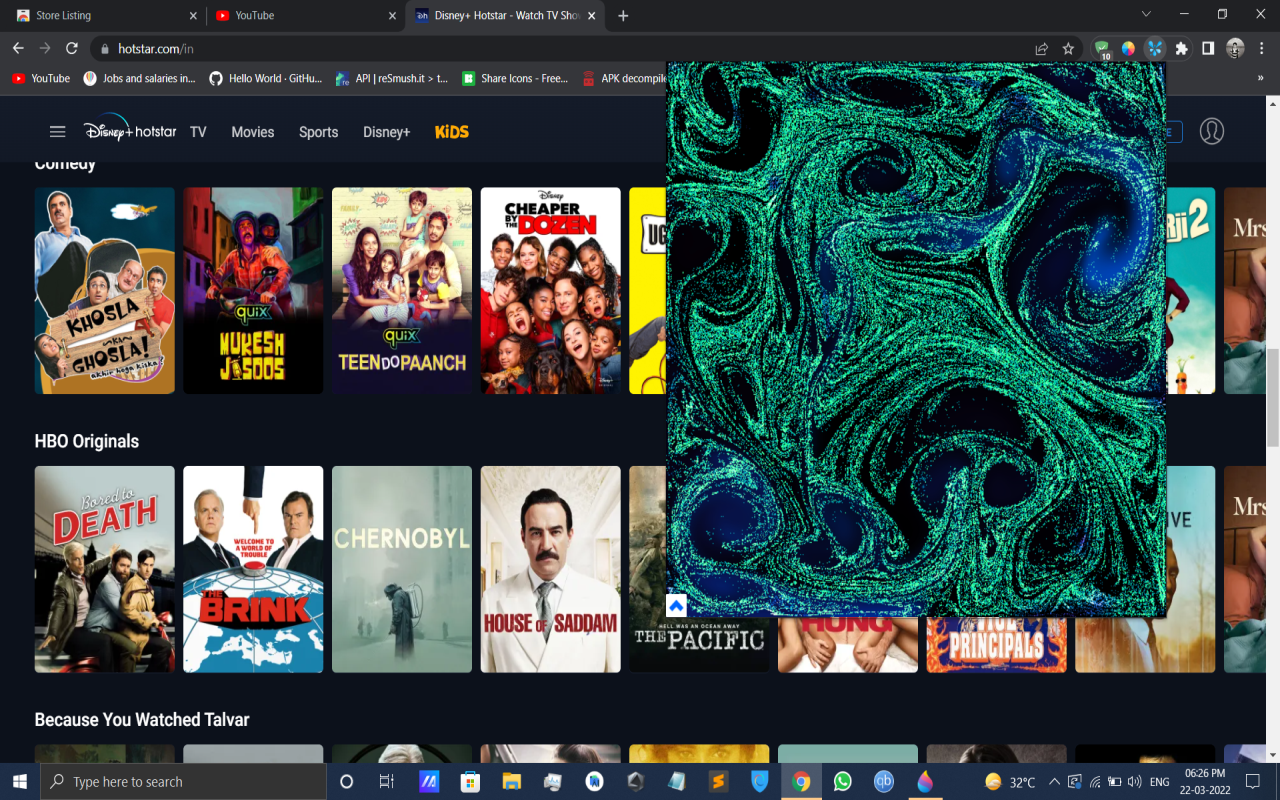Open WhatsApp from the taskbar
The height and width of the screenshot is (800, 1280).
click(x=842, y=782)
